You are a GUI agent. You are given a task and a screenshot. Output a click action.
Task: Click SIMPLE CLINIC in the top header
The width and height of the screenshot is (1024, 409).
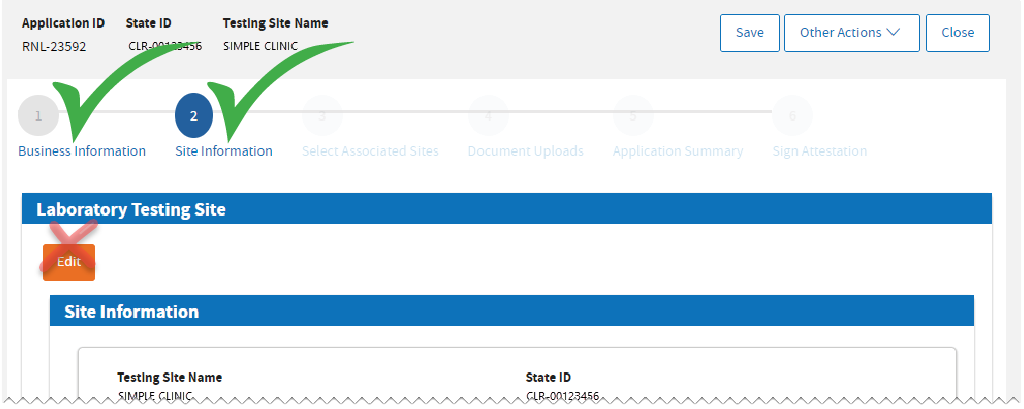pos(261,46)
